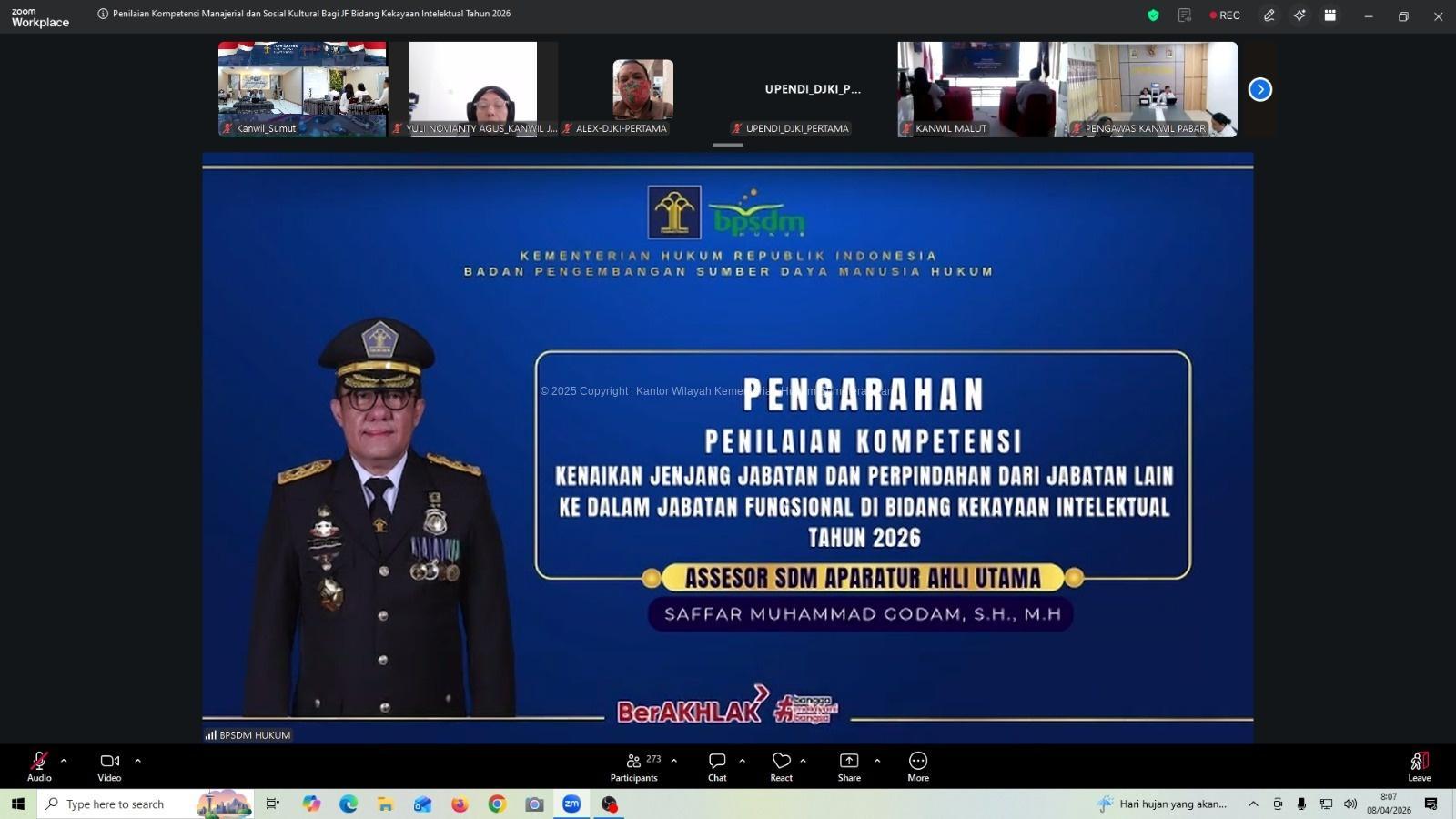Click the React heart icon
The width and height of the screenshot is (1456, 819).
(781, 765)
